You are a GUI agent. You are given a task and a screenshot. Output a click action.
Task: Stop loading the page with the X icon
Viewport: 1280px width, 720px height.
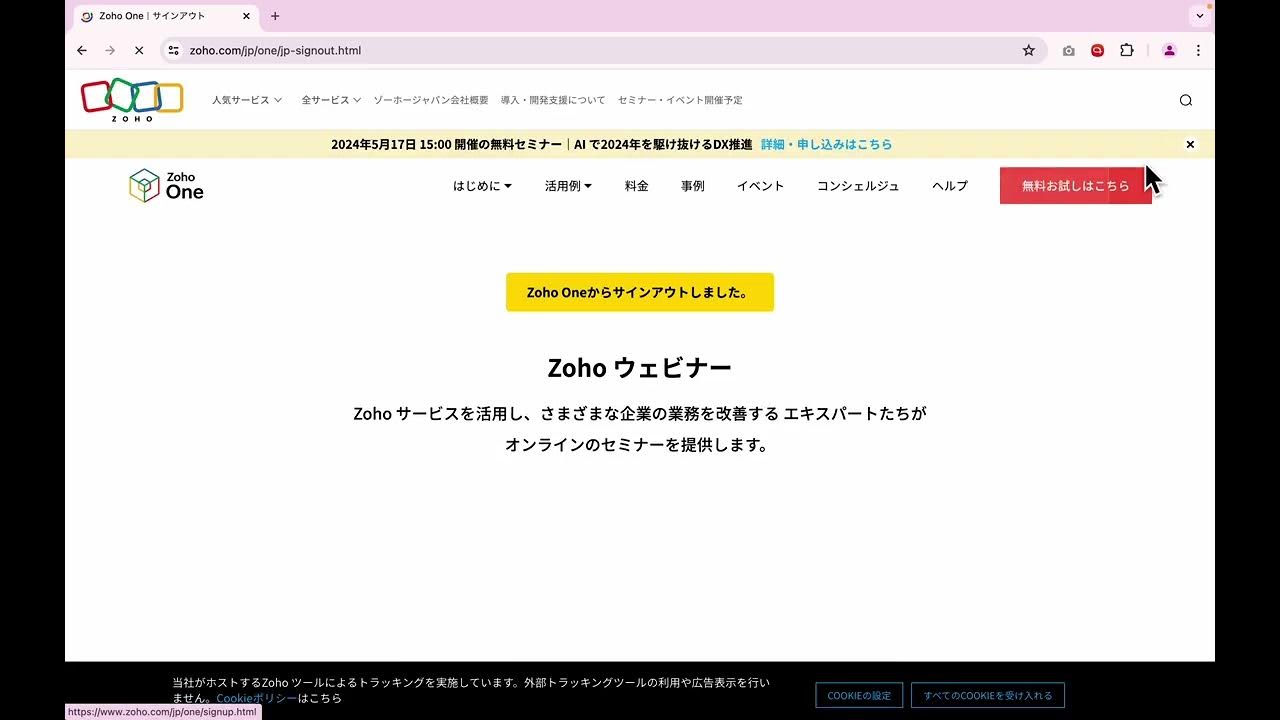[x=139, y=50]
